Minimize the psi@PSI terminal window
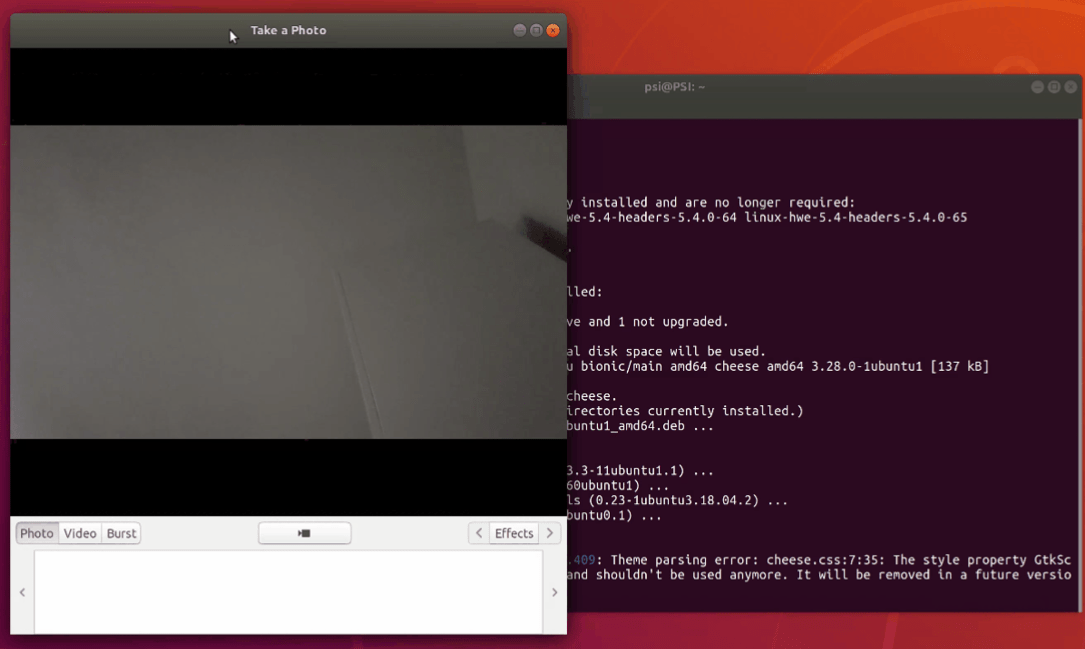1085x649 pixels. point(1037,87)
